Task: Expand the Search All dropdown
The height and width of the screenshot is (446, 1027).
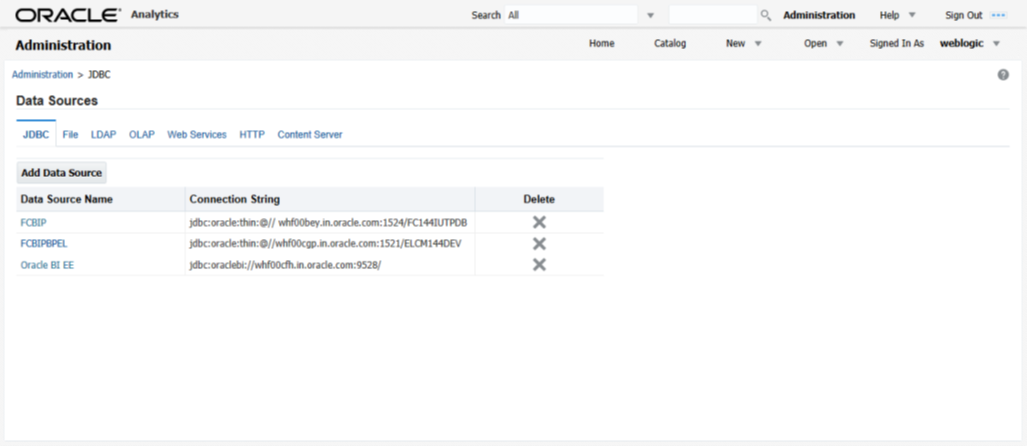Action: (650, 16)
